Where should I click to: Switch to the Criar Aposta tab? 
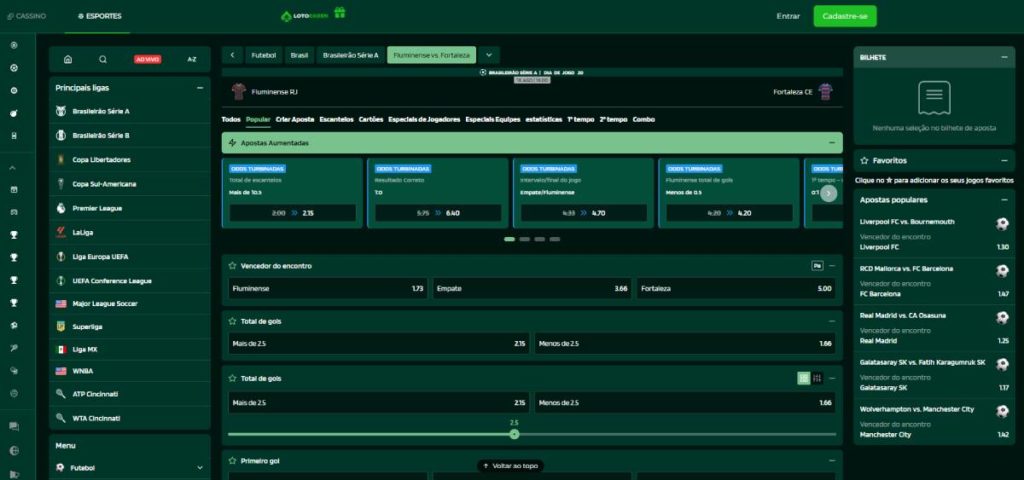coord(295,120)
